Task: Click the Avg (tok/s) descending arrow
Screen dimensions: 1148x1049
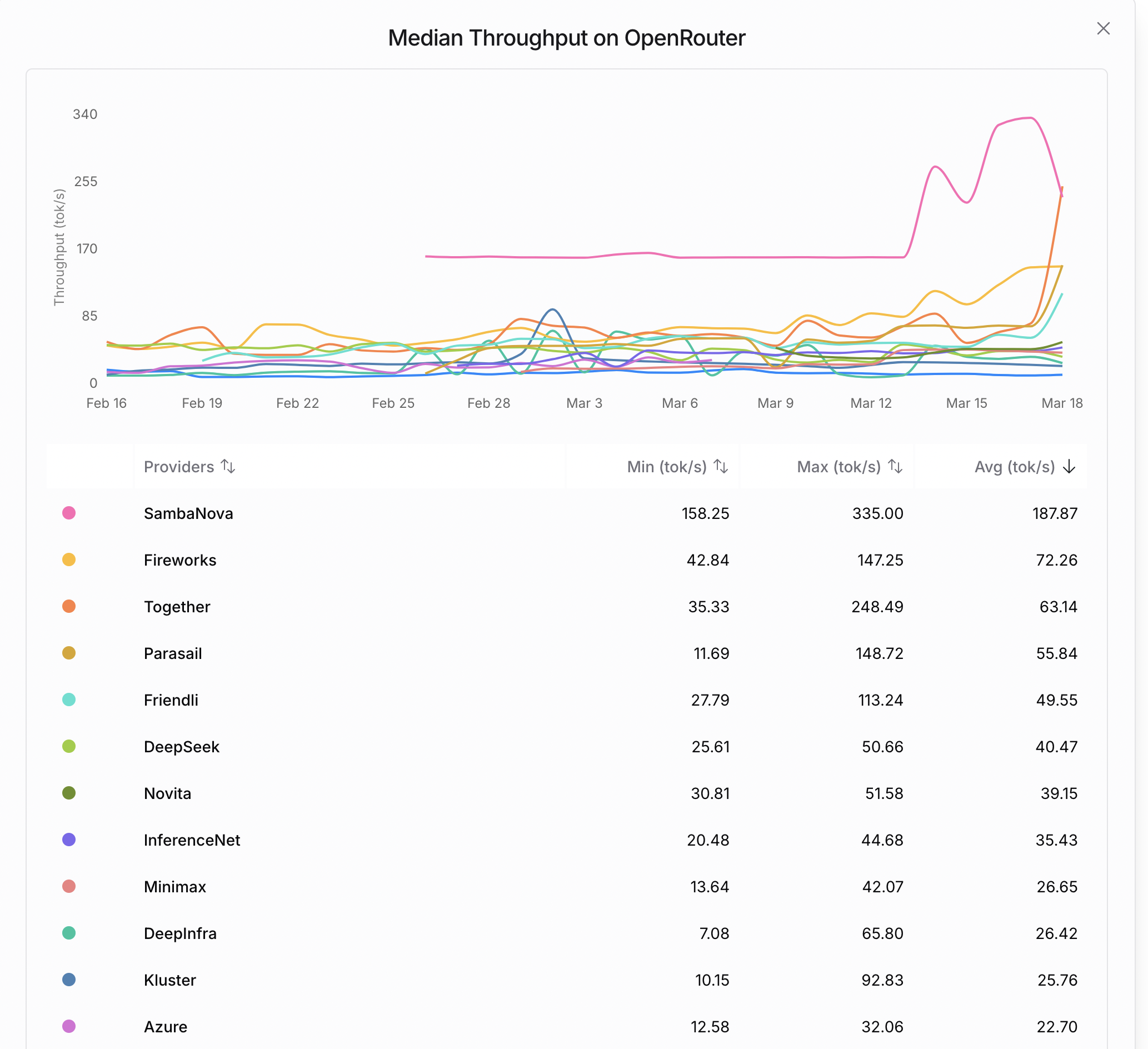Action: pos(1069,466)
